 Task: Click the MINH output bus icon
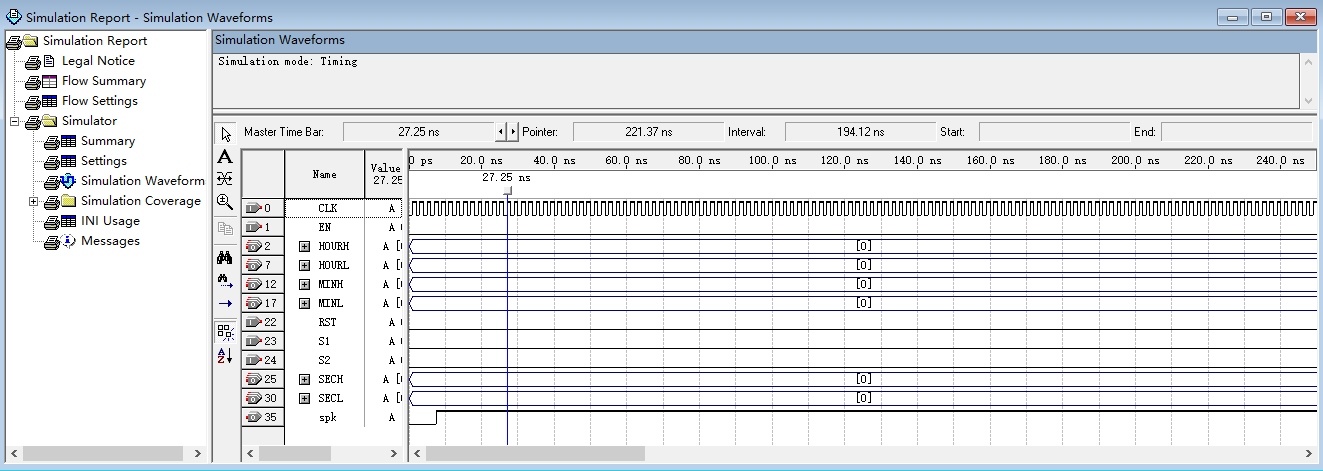coord(253,284)
